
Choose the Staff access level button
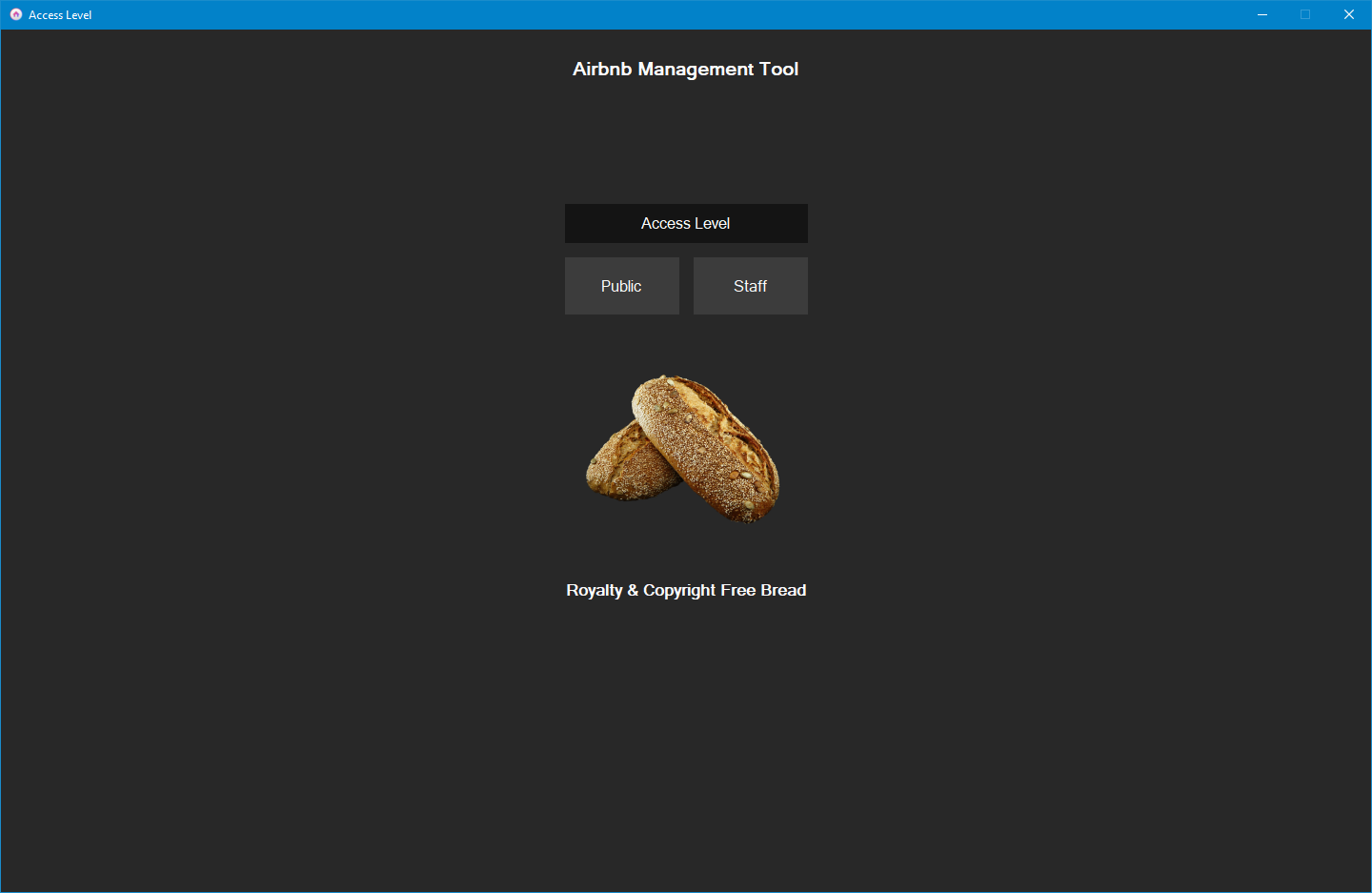750,286
